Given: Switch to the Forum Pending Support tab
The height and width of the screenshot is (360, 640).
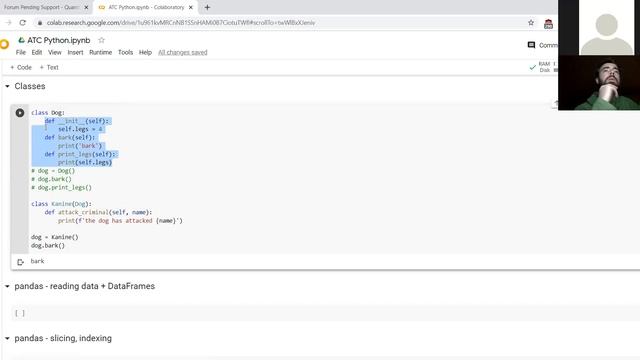Looking at the screenshot, I should tap(42, 7).
